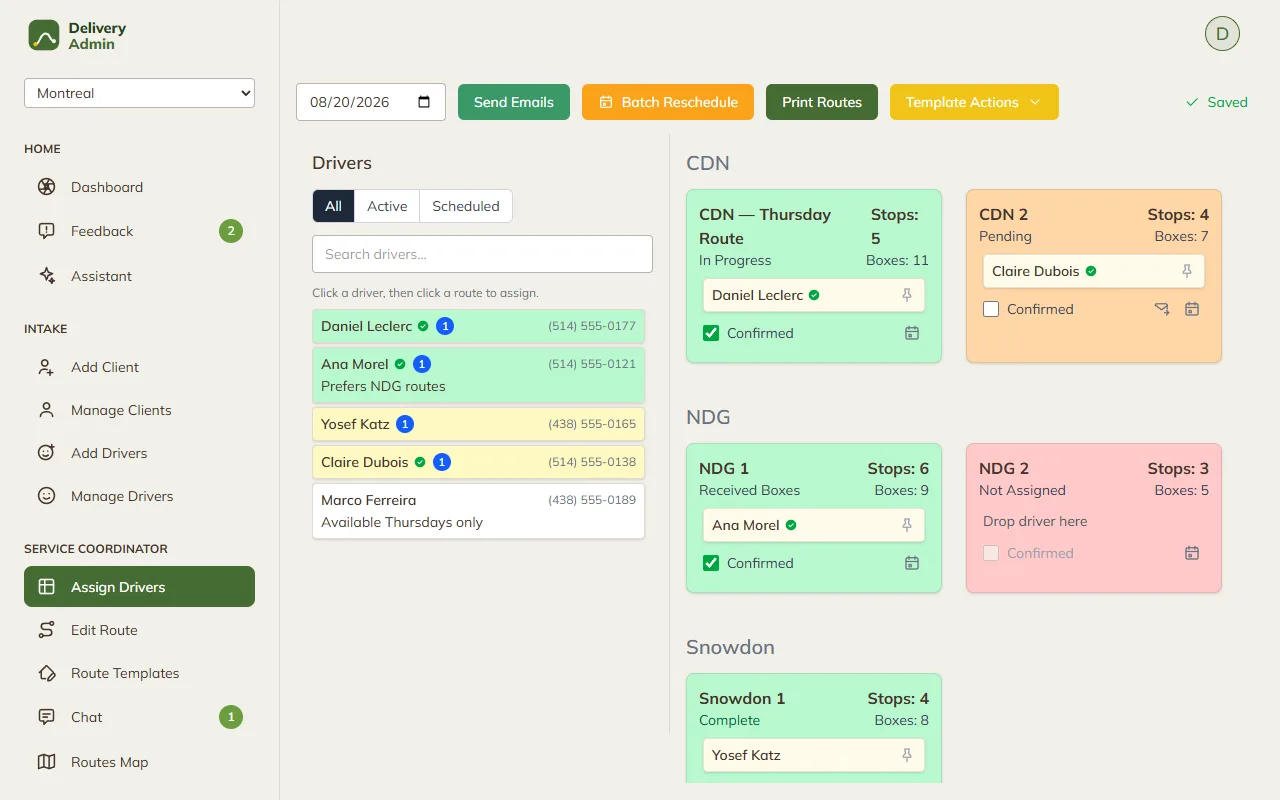Select driver Marco Ferreira in the list
The image size is (1280, 800).
[x=478, y=511]
